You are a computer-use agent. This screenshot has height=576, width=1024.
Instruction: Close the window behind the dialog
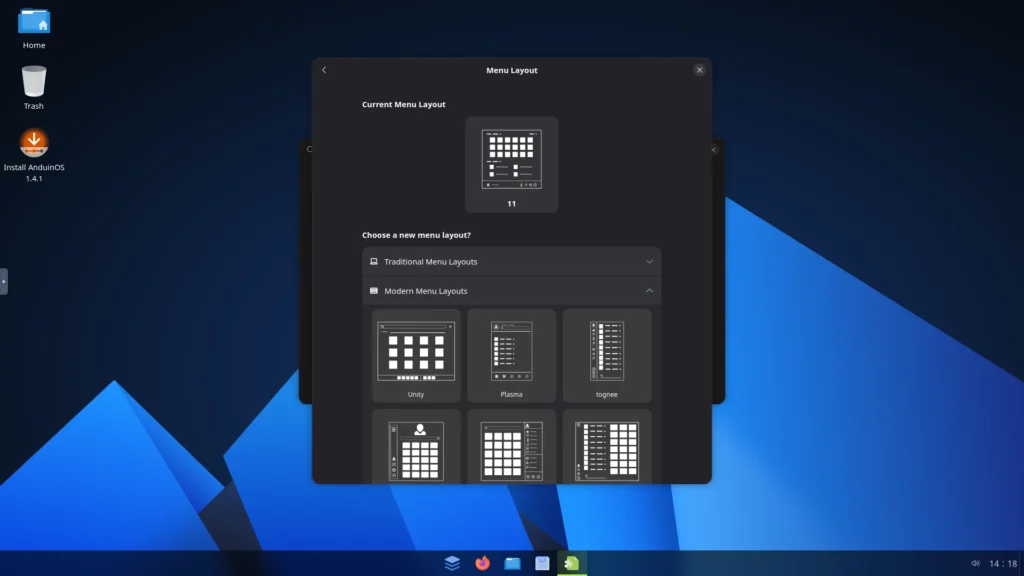[x=714, y=150]
